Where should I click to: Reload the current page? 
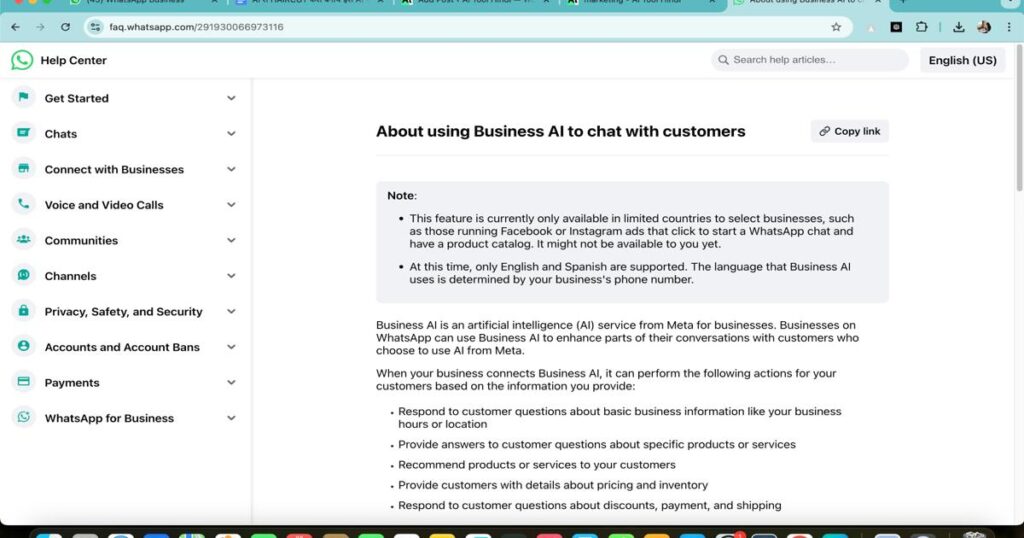pyautogui.click(x=65, y=27)
